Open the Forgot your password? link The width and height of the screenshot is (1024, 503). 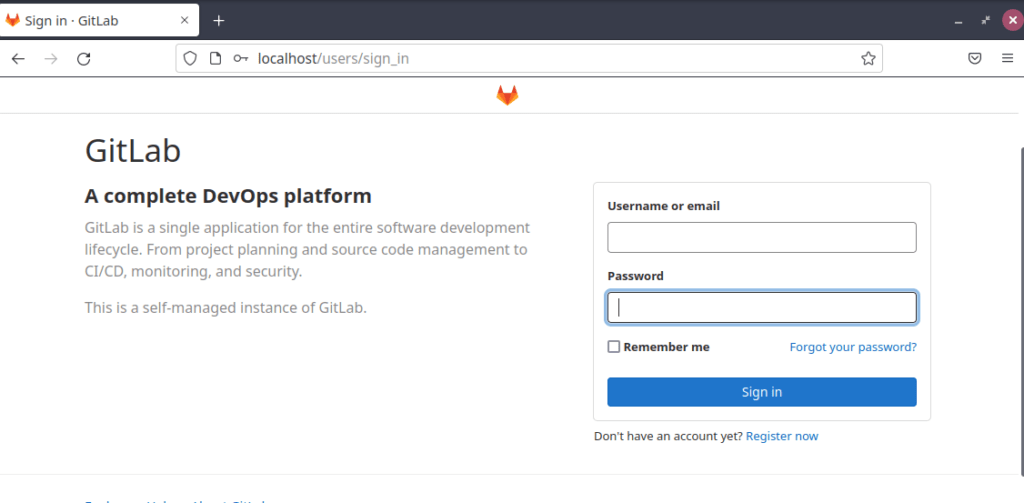click(853, 347)
